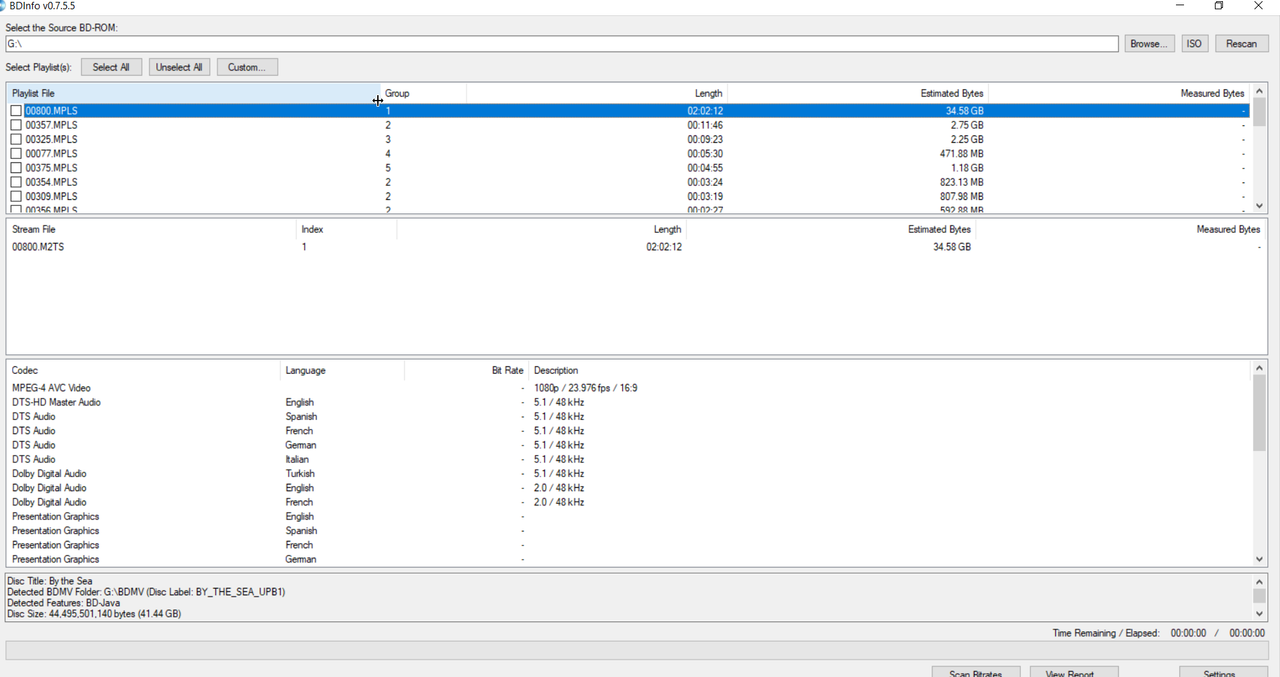This screenshot has width=1280, height=677.
Task: Click the BDInfo app icon in title bar
Action: click(x=3, y=6)
